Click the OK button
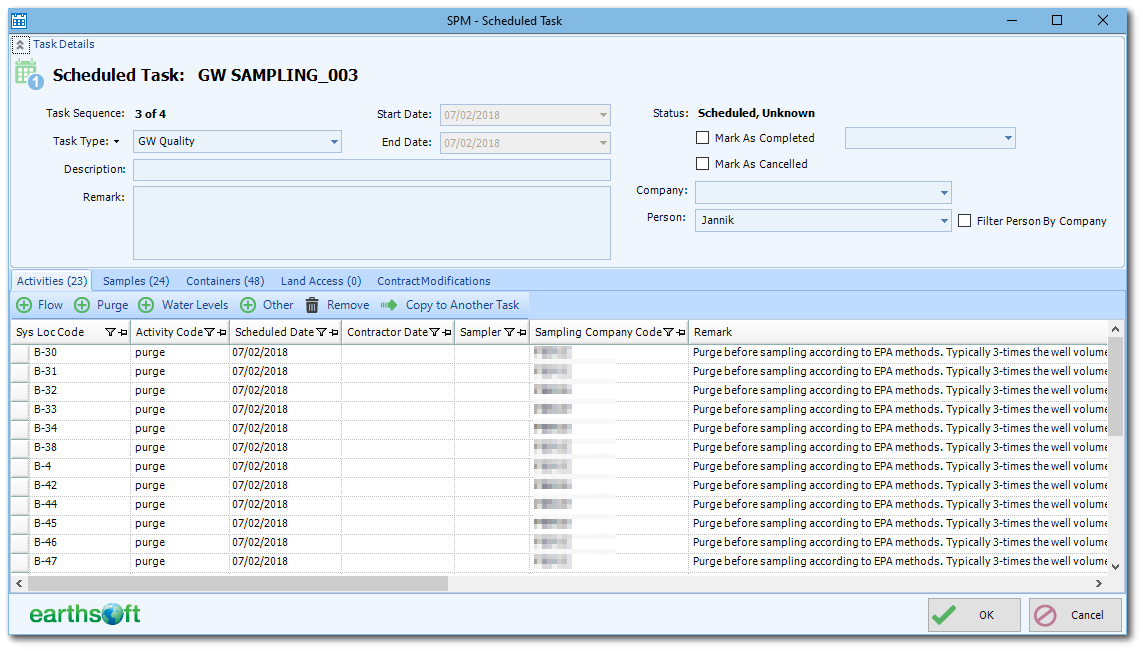The width and height of the screenshot is (1143, 651). coord(973,615)
